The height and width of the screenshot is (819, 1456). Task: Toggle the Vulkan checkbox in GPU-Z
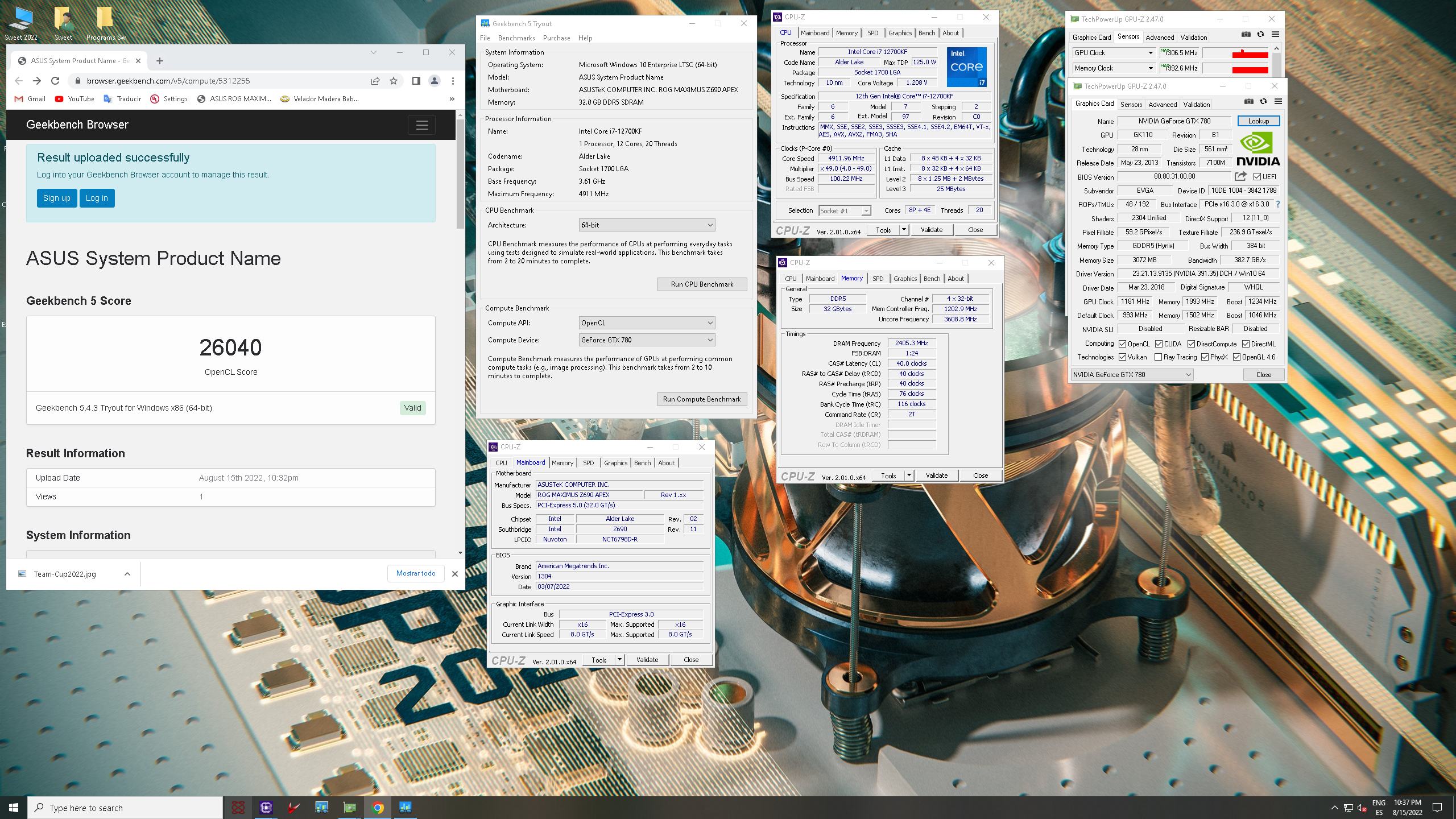[1122, 357]
